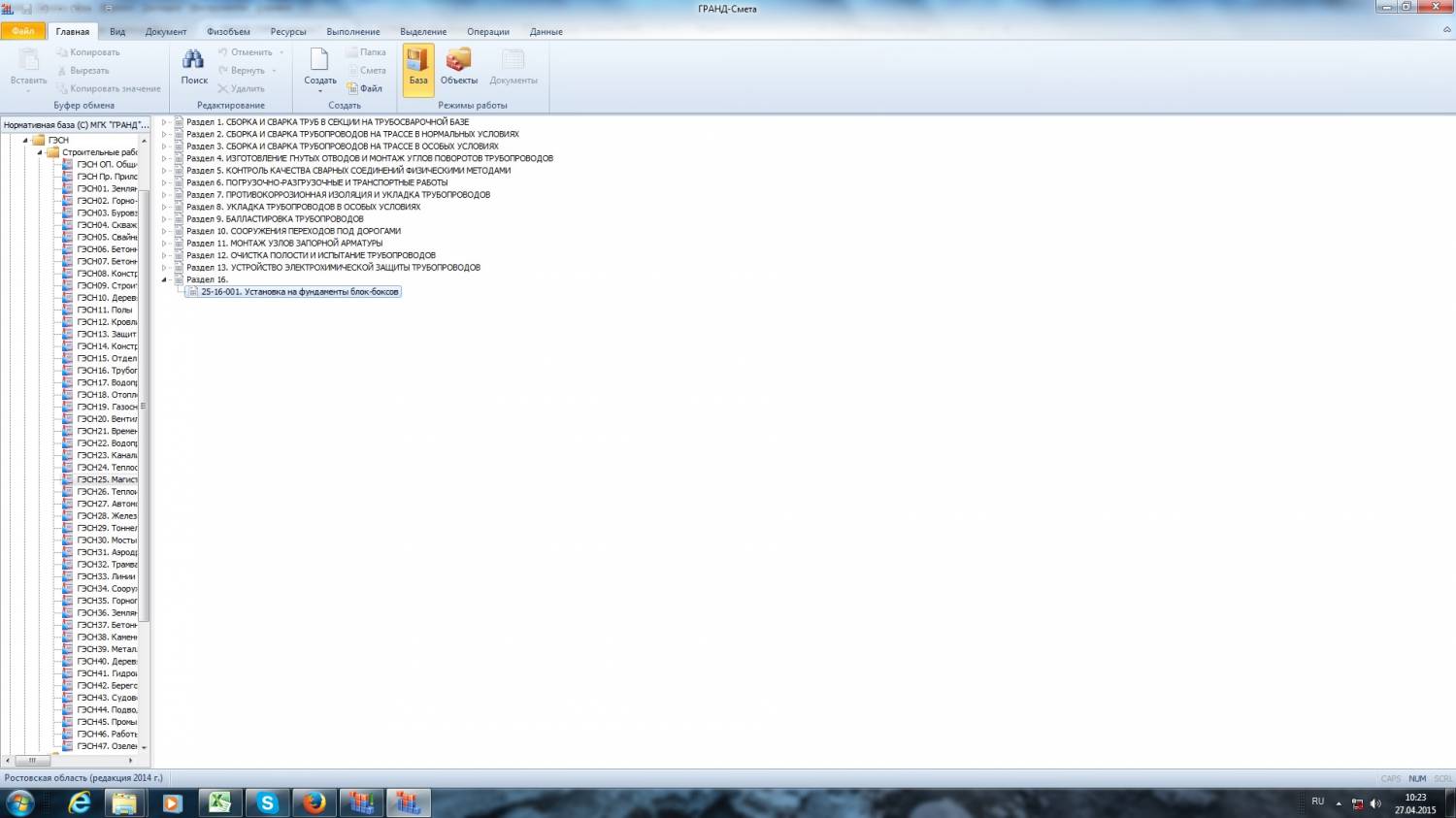Screen dimensions: 1456x818
Task: Click the Нормативная база panel header
Action: click(77, 125)
